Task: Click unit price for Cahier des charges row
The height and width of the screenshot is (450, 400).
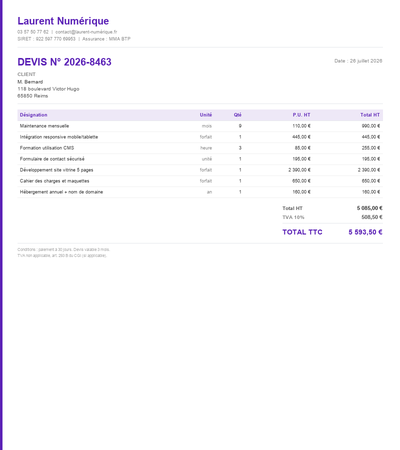Action: click(301, 181)
